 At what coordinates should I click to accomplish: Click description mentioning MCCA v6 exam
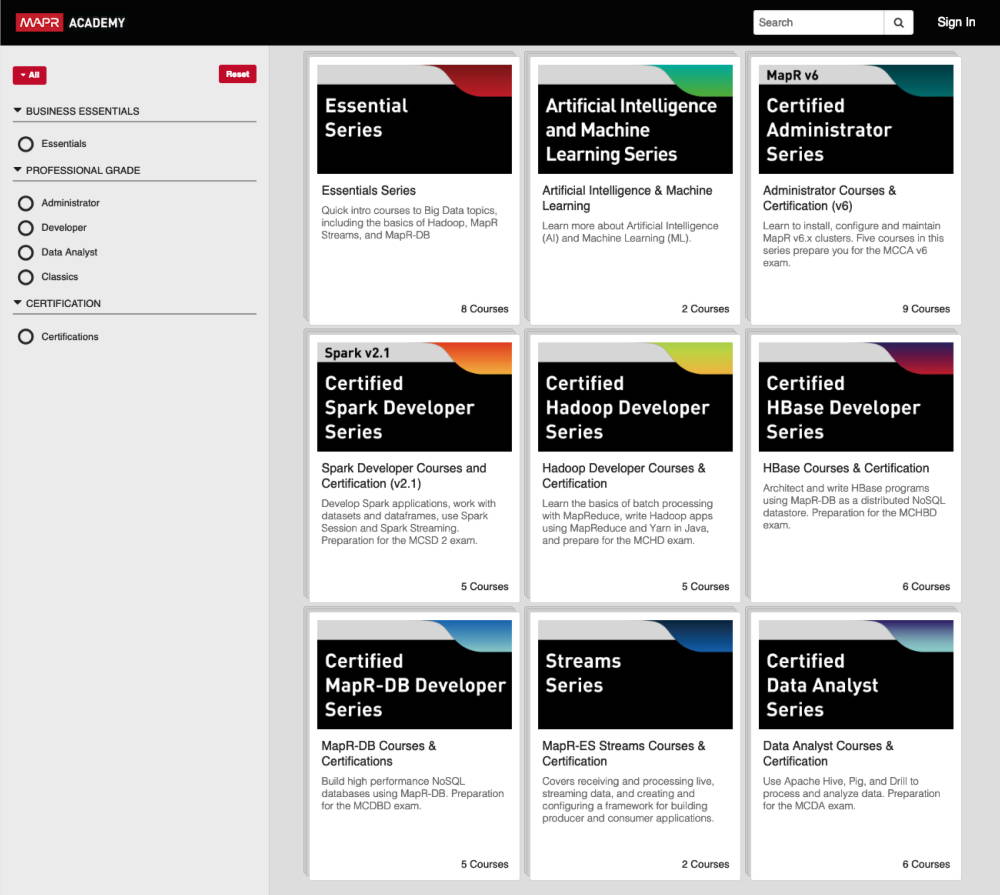point(853,244)
